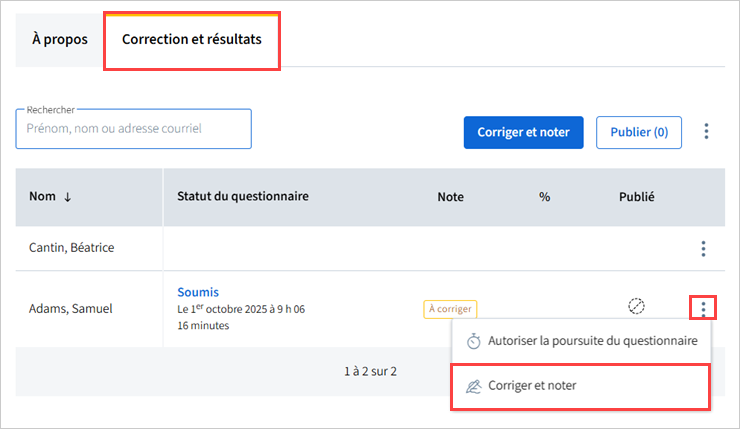Click the Note column header
740x429 pixels.
(451, 197)
